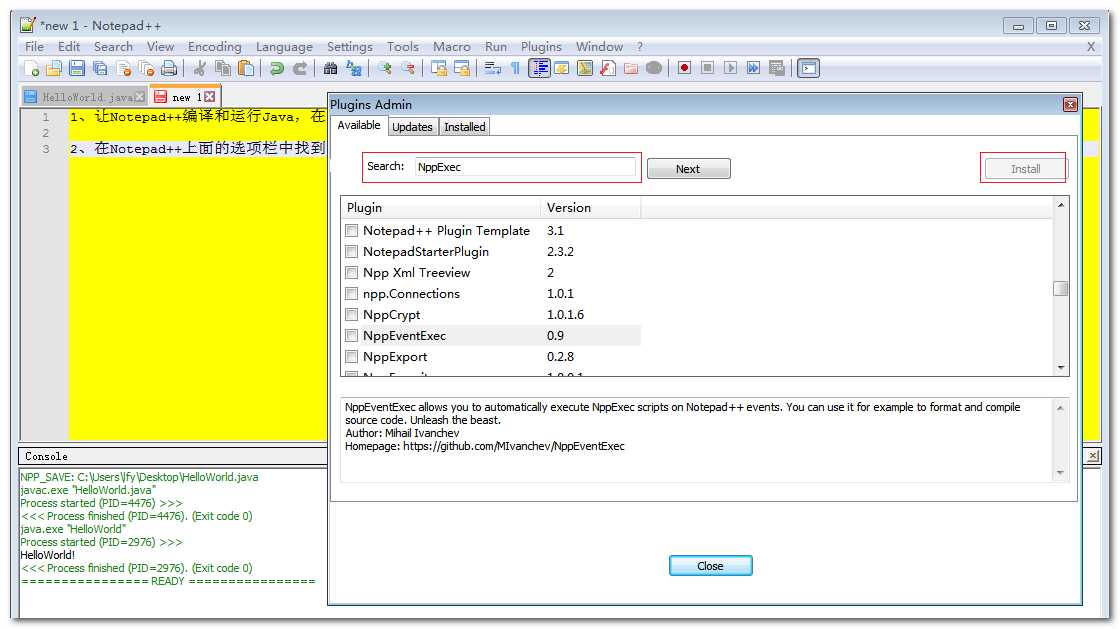This screenshot has height=629, width=1120.
Task: Click the Close file toolbar icon
Action: [124, 69]
